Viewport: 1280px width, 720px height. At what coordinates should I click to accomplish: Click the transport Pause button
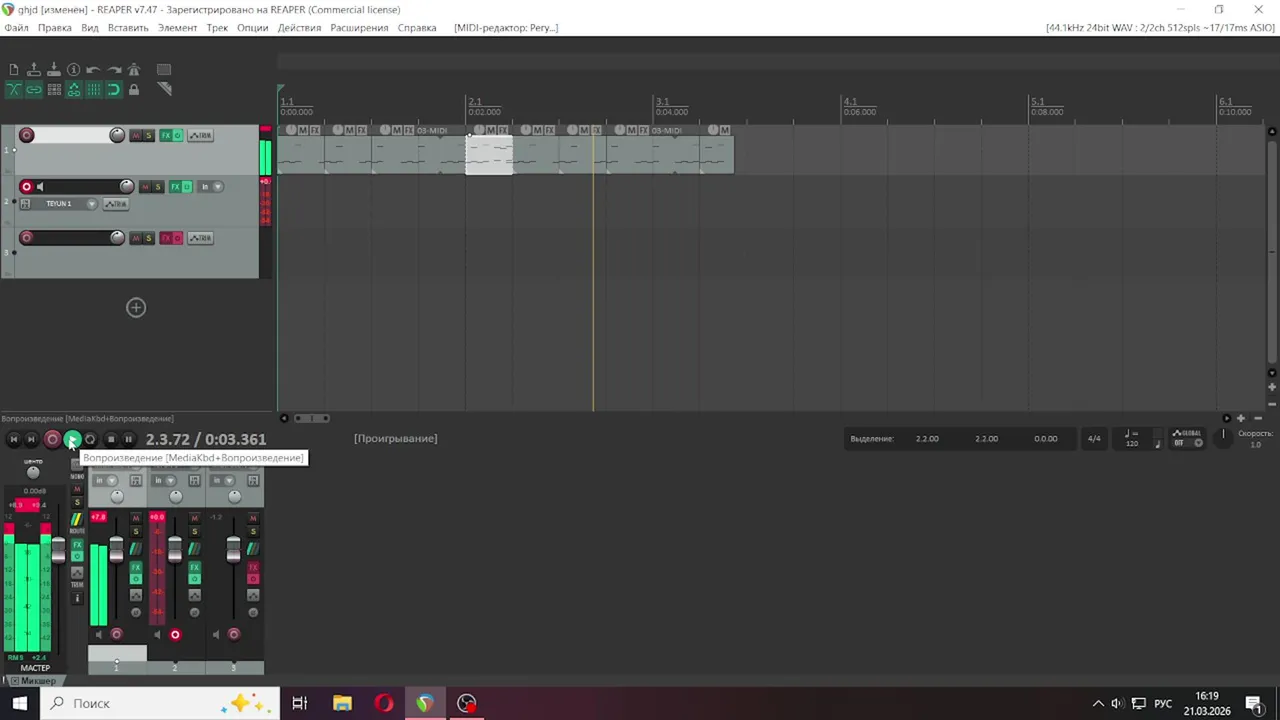[128, 439]
